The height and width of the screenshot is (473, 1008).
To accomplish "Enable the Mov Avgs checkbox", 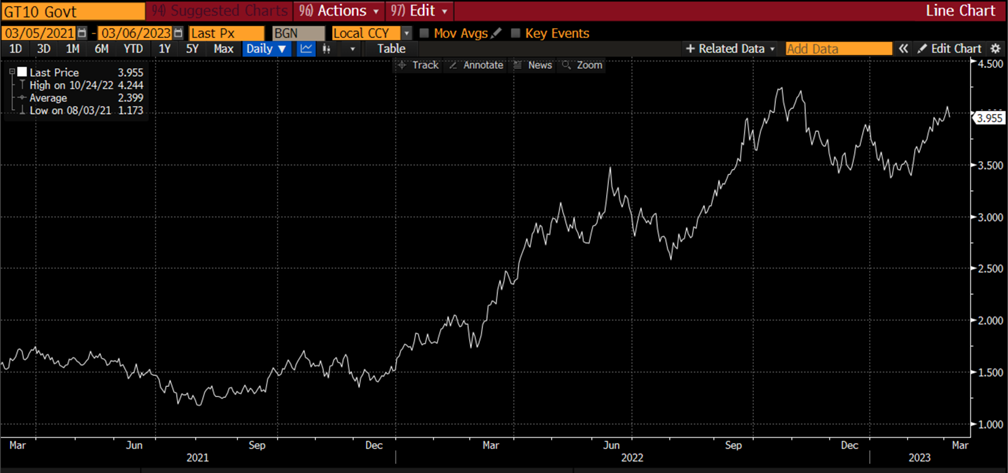I will point(424,33).
